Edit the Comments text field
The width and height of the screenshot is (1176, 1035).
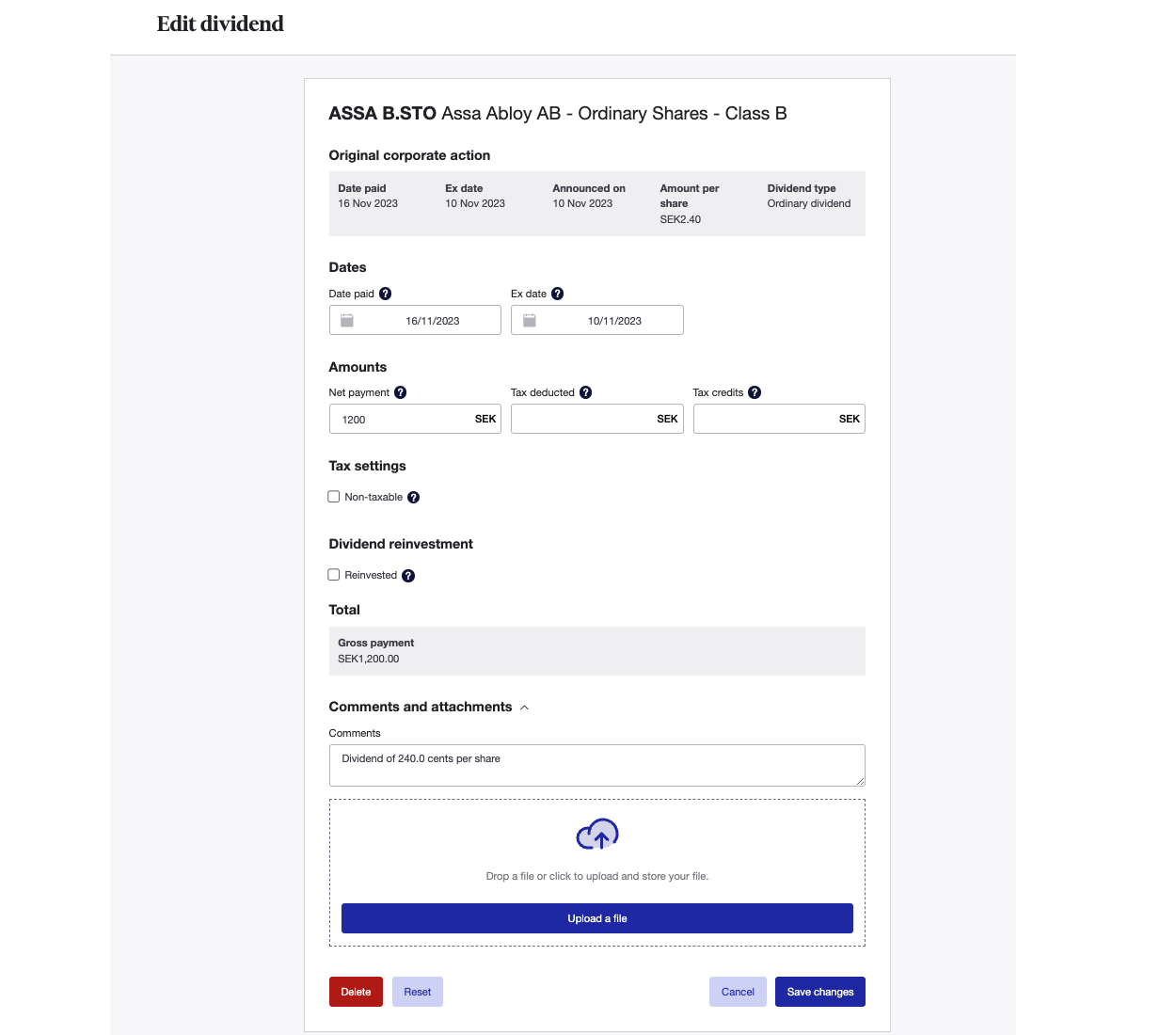coord(596,765)
